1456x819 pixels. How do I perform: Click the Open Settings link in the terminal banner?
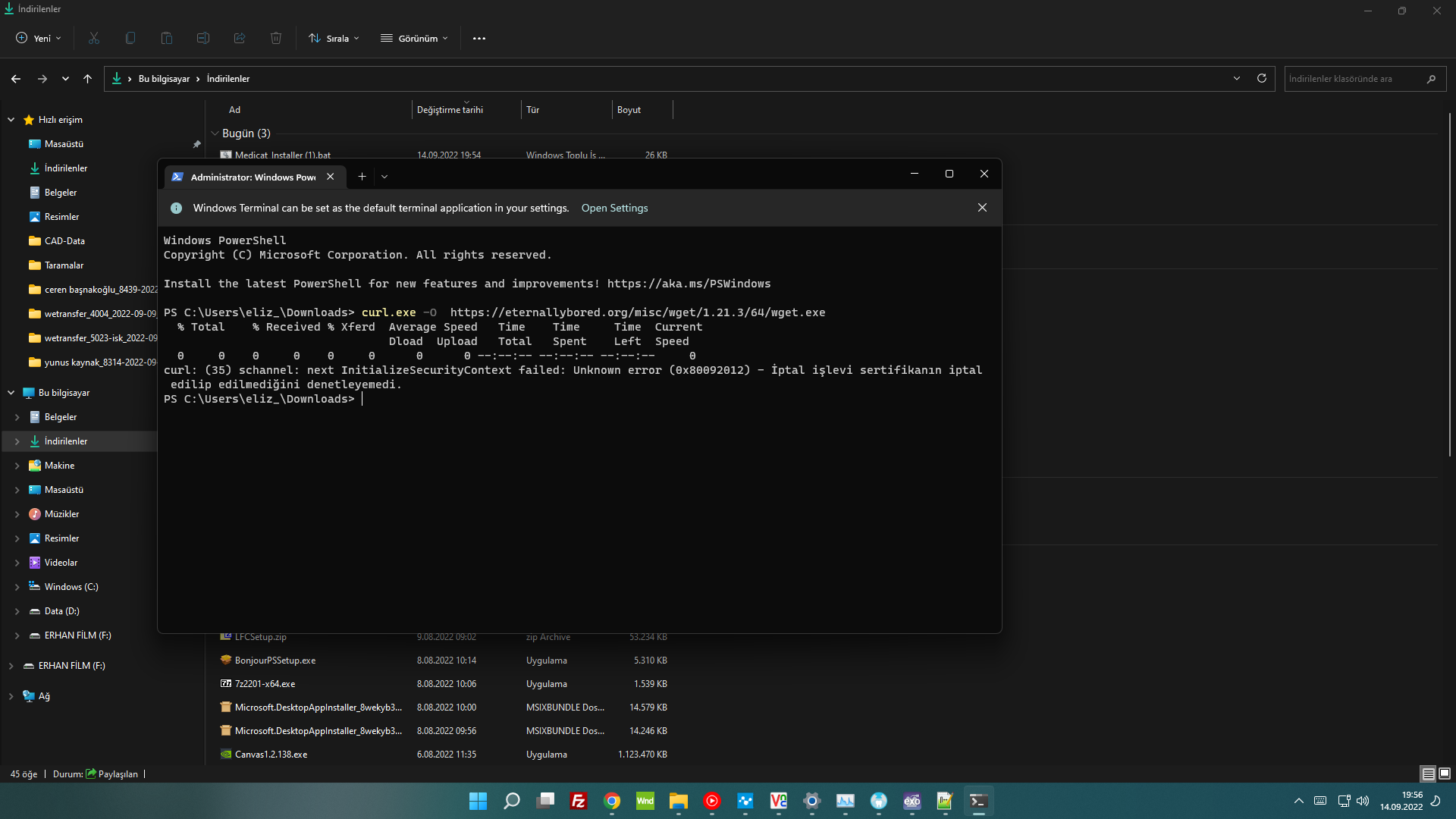tap(614, 208)
